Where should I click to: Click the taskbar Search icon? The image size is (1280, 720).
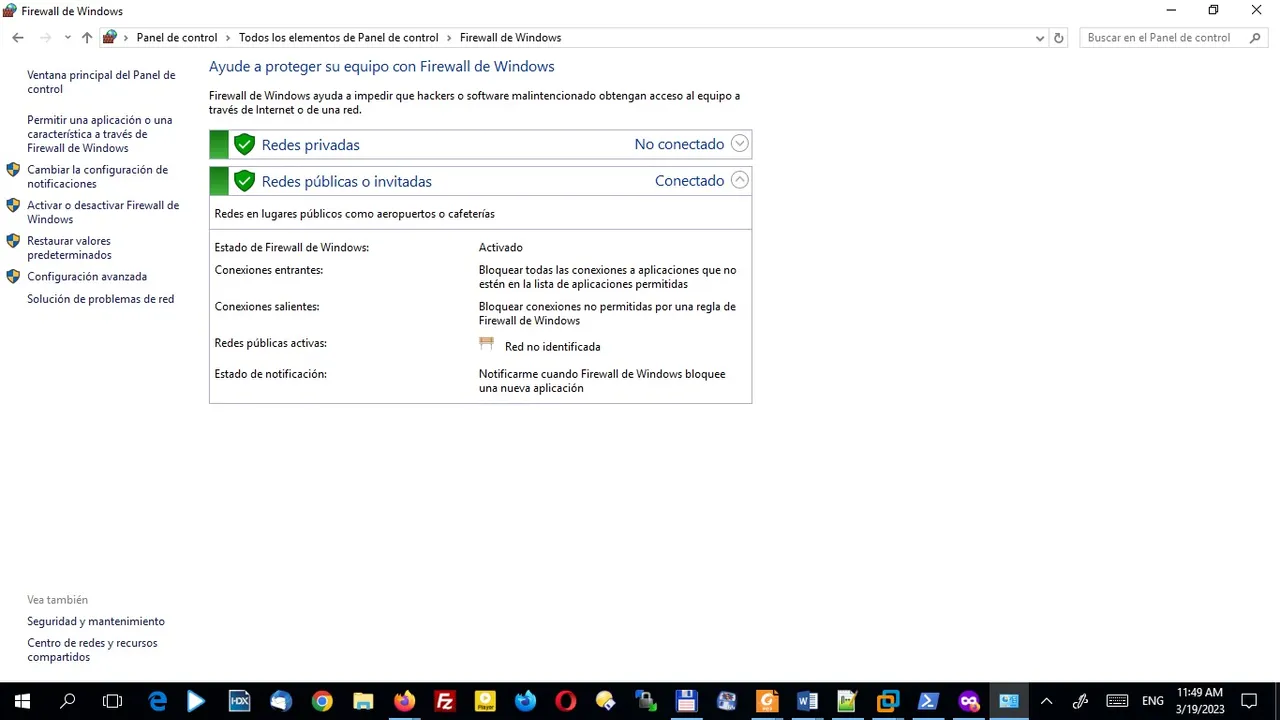pos(67,701)
